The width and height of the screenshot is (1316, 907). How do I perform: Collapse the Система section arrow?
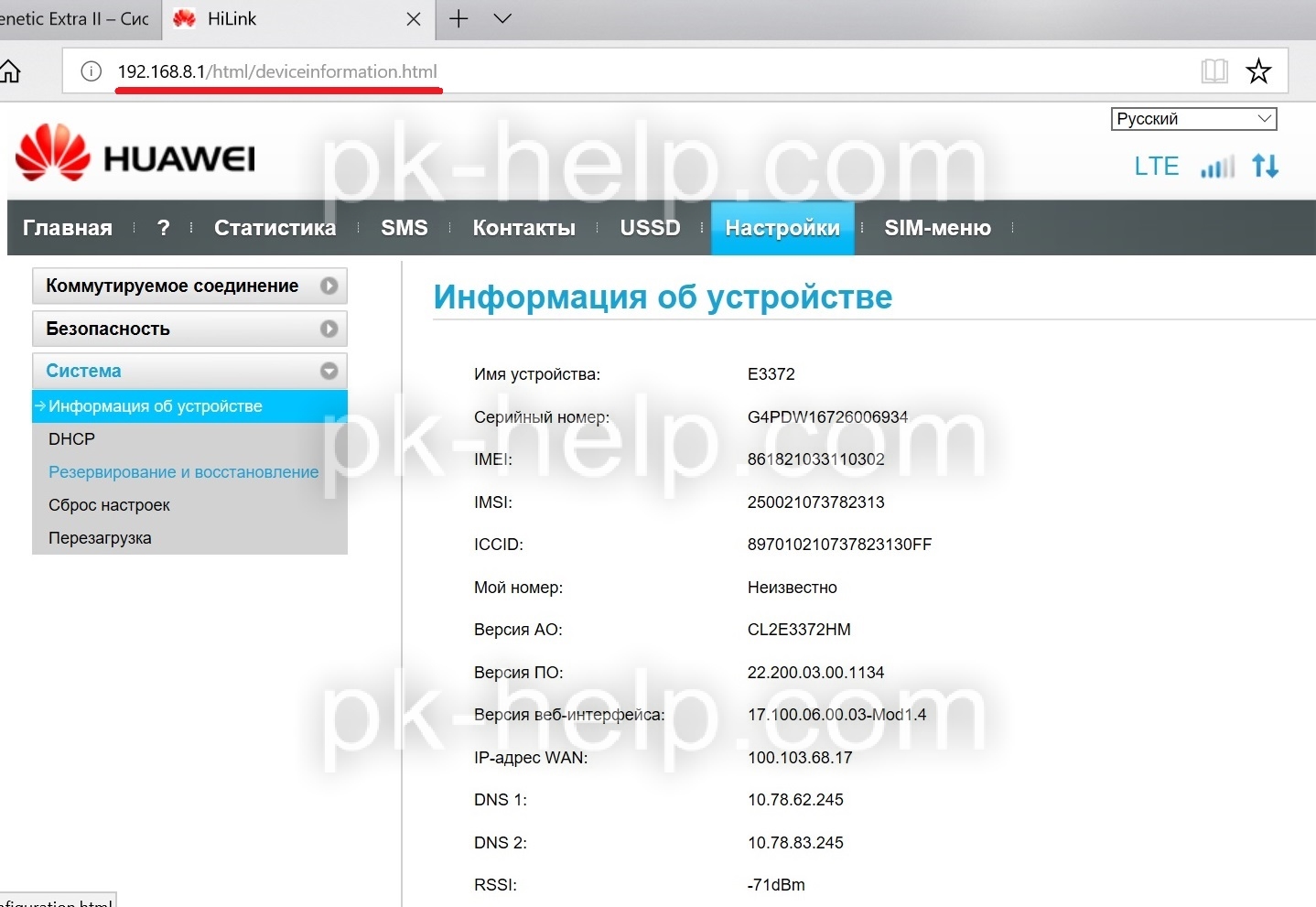coord(329,371)
